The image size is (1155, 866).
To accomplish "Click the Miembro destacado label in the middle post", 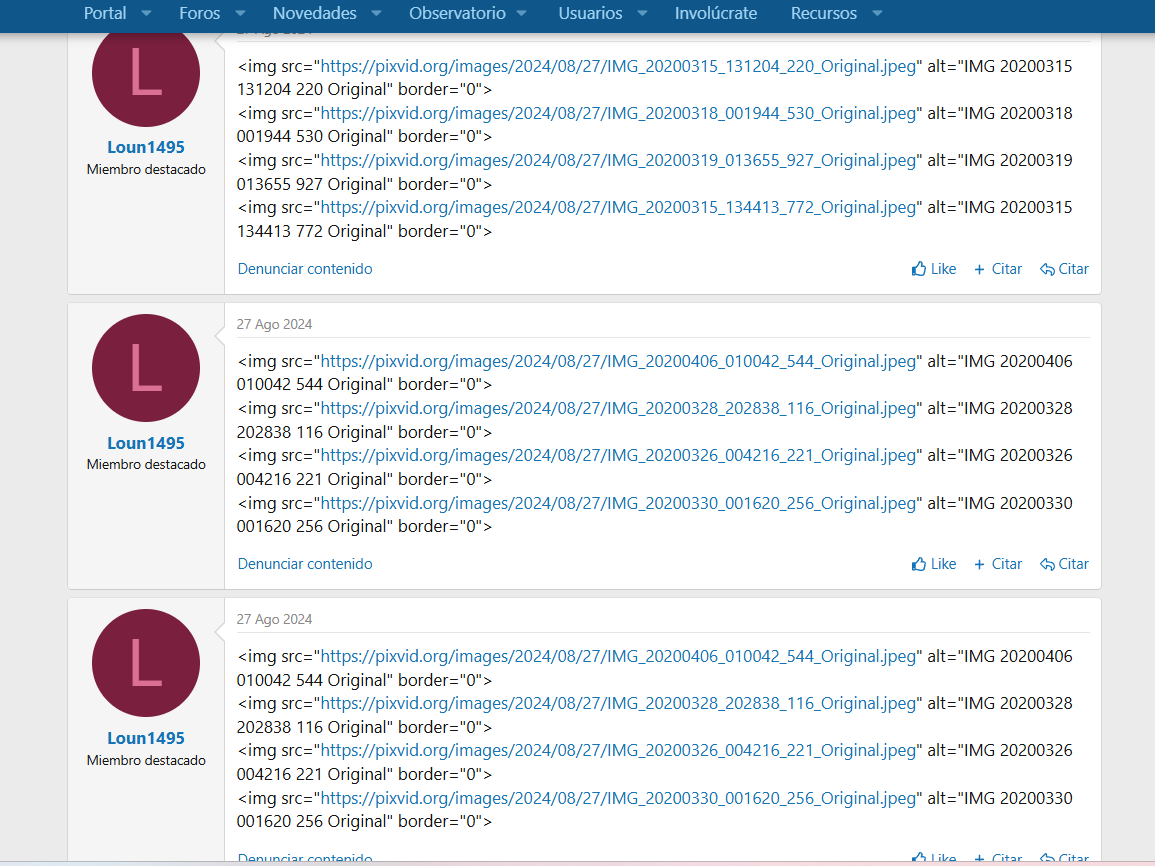I will 146,465.
